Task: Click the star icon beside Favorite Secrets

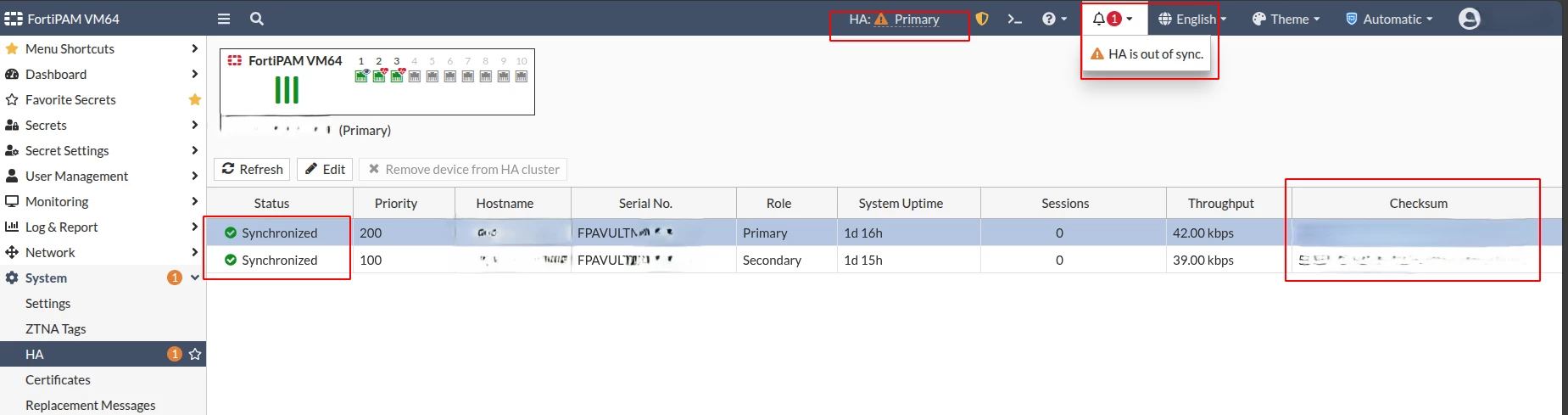Action: click(x=195, y=99)
